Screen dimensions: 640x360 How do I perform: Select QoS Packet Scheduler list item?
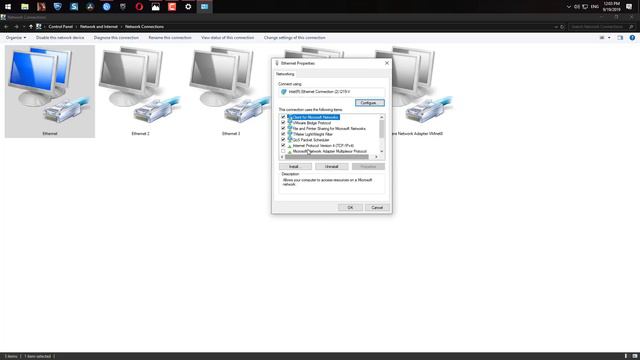point(311,140)
